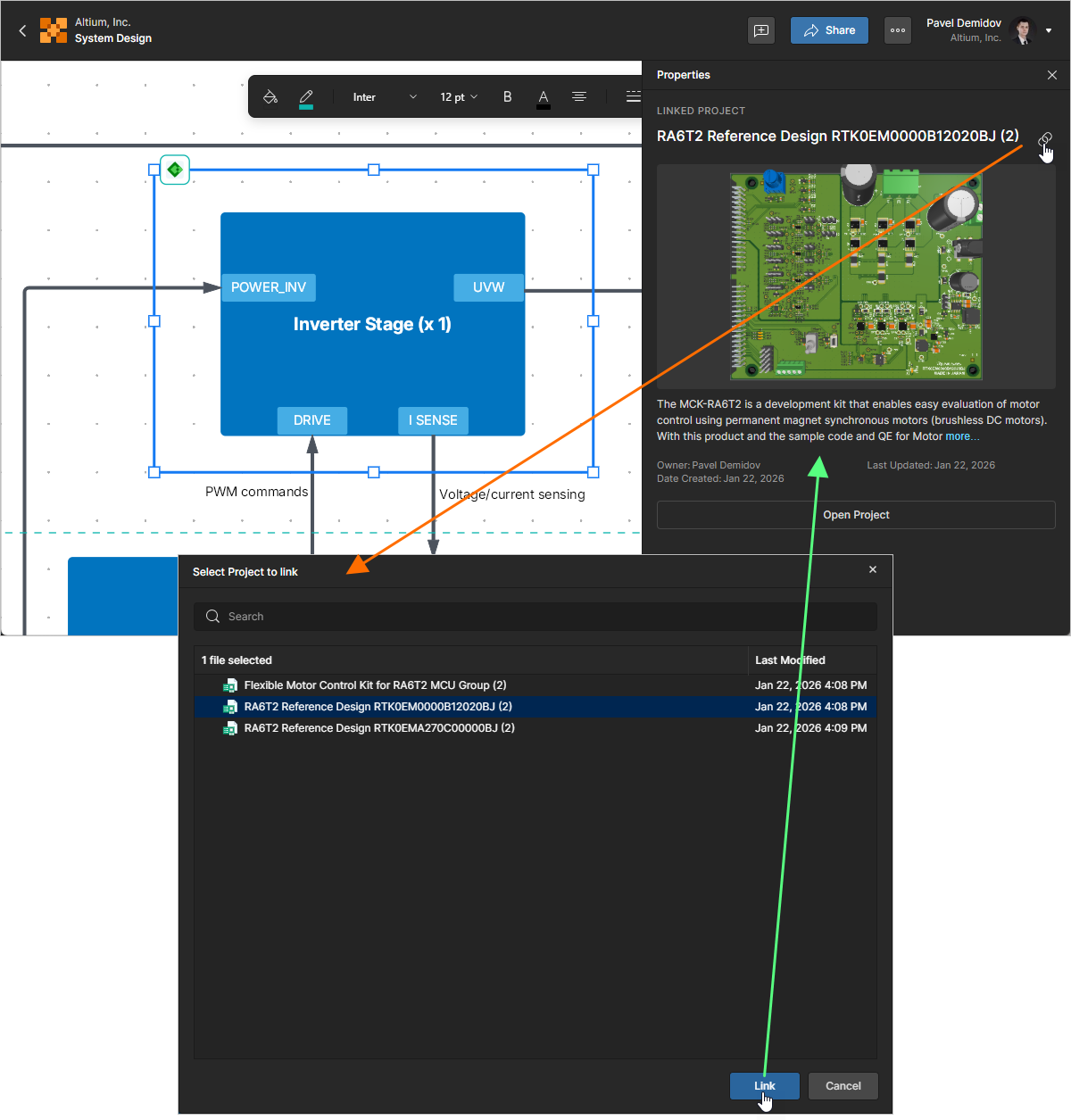The width and height of the screenshot is (1071, 1120).
Task: Select the fill color bucket tool
Action: [x=270, y=96]
